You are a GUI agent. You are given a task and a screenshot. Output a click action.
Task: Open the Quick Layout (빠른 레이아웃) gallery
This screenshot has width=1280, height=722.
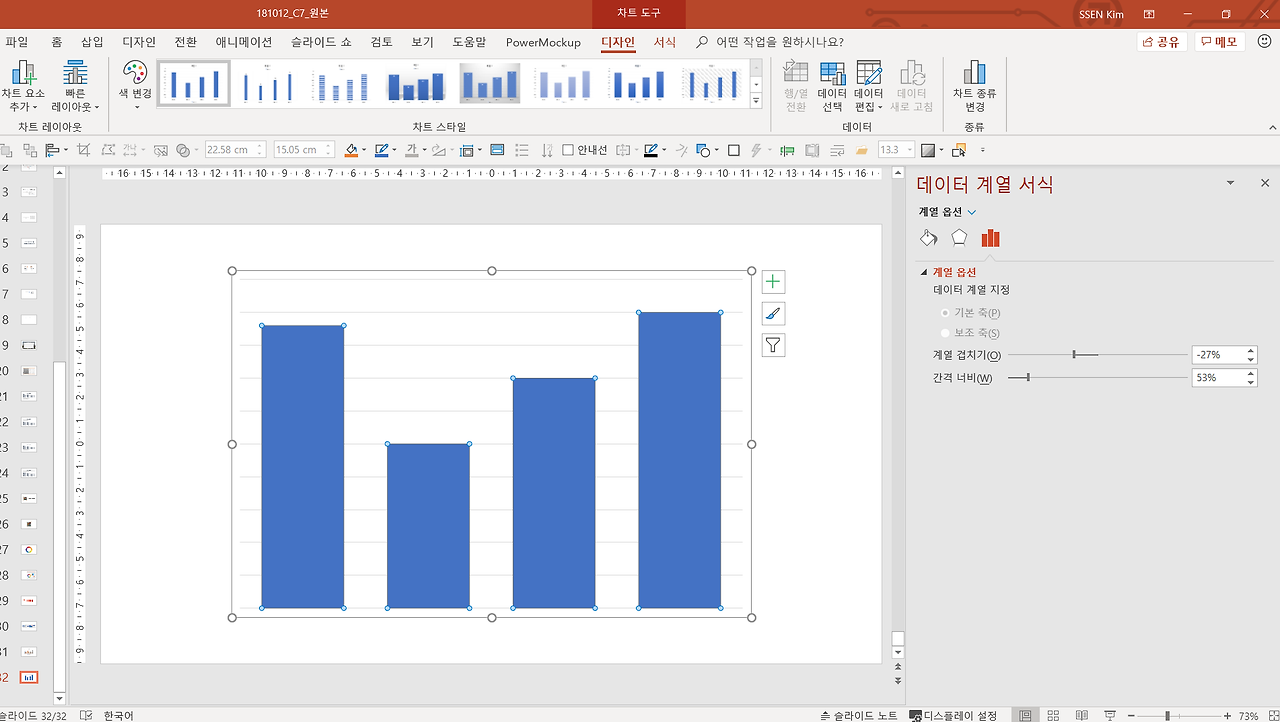tap(75, 86)
